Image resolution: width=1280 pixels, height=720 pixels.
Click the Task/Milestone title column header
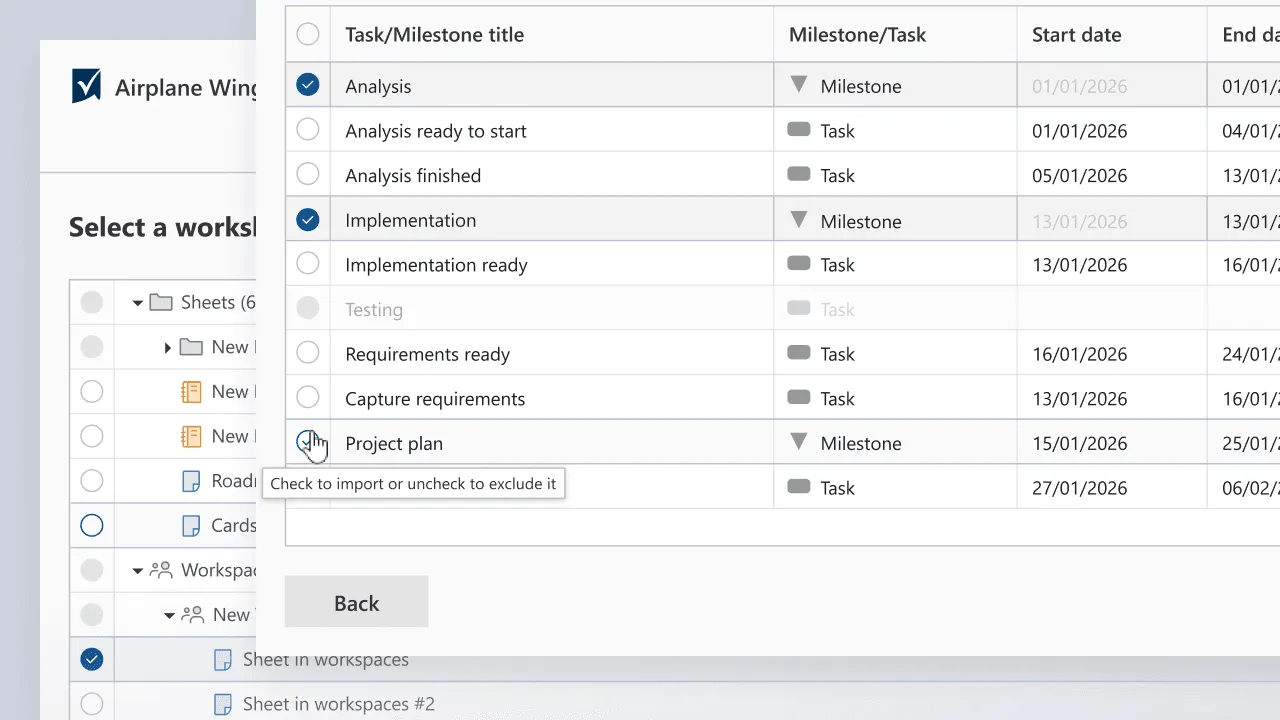[x=434, y=35]
